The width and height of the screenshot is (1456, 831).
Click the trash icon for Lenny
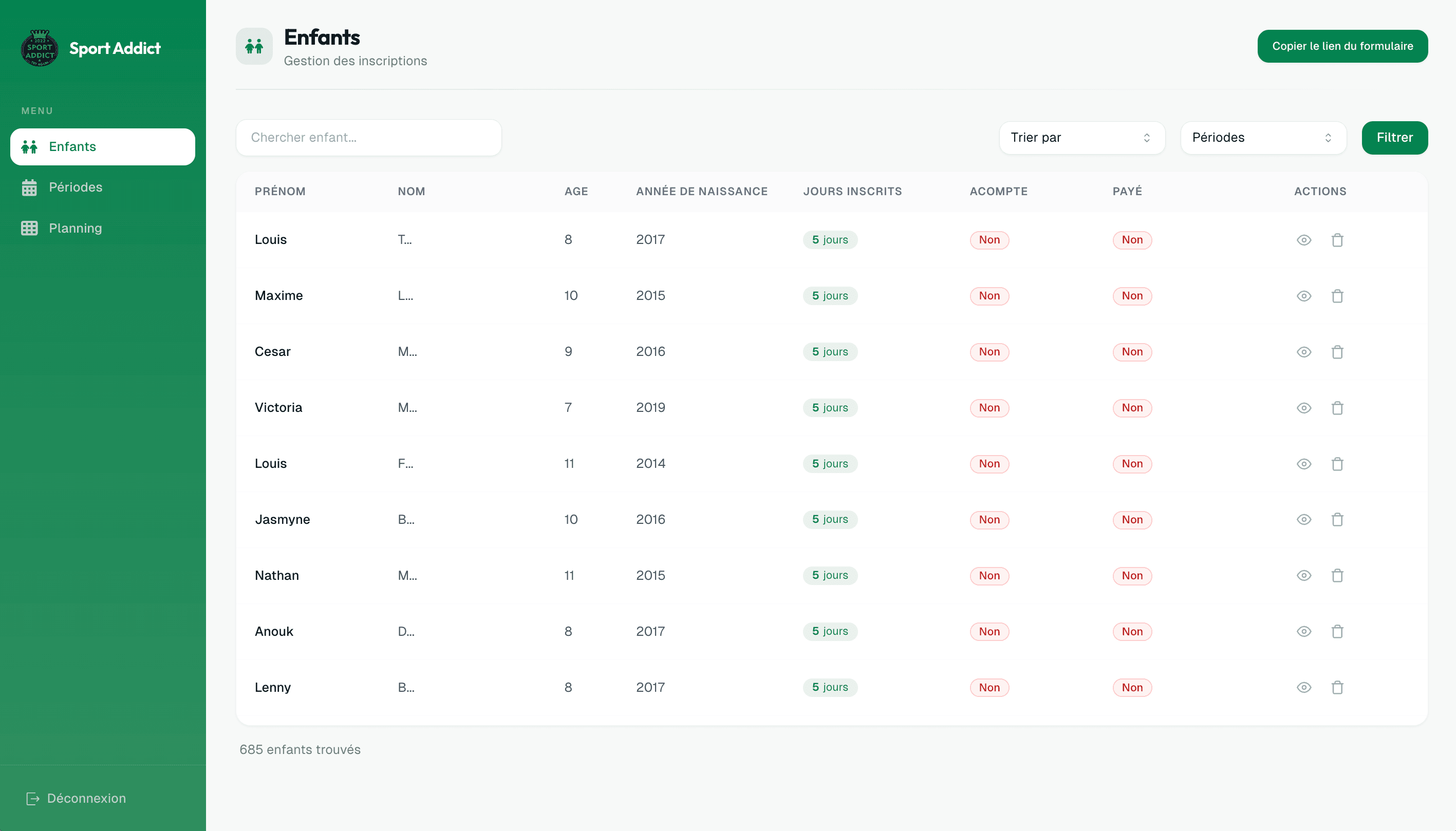[1337, 687]
